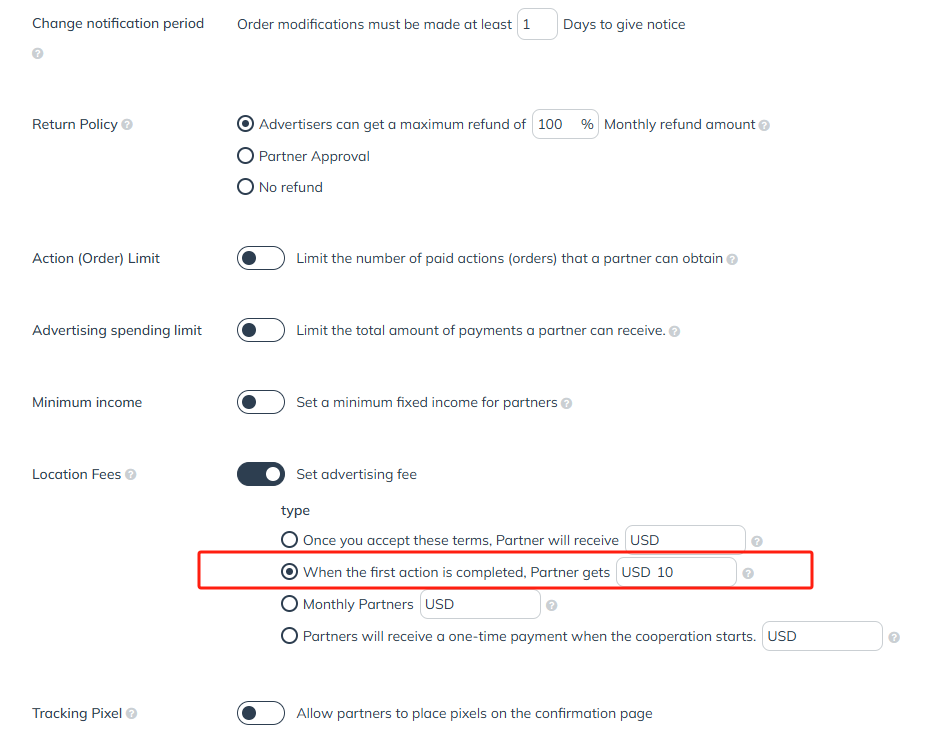Click the maximum refund percentage field

pyautogui.click(x=565, y=124)
